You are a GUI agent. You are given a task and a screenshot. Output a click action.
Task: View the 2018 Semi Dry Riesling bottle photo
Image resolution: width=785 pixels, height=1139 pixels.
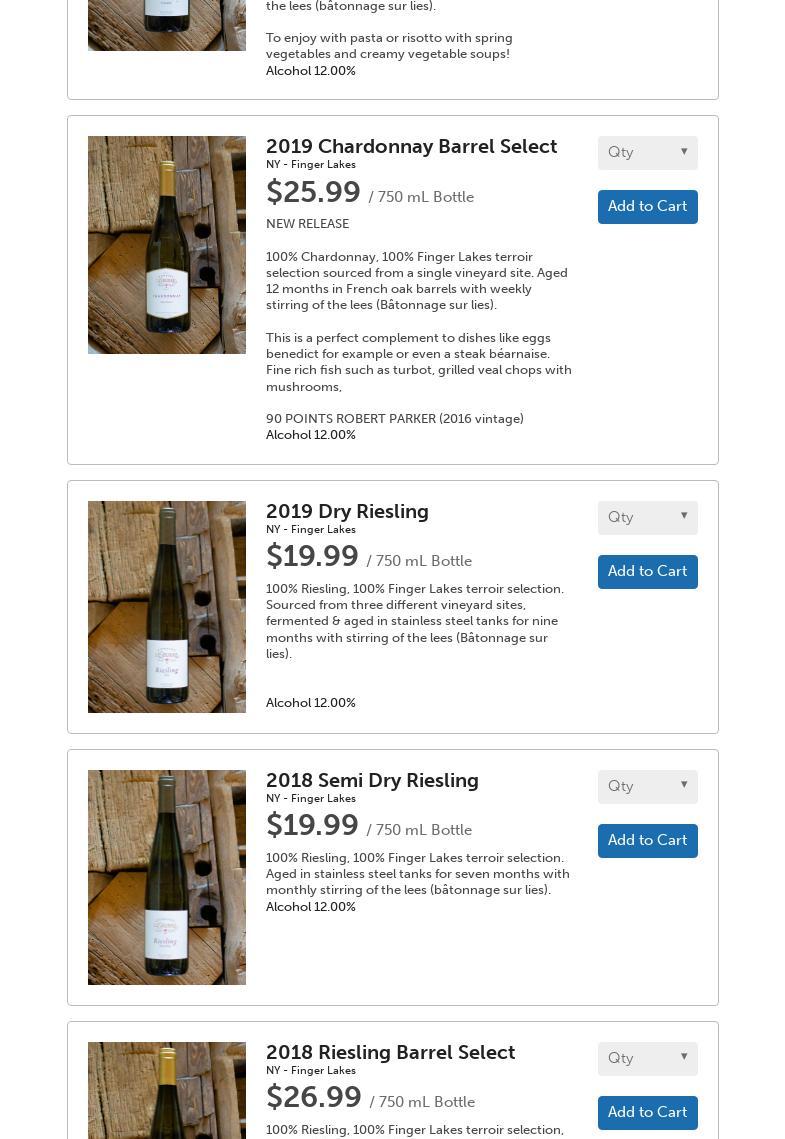pos(167,877)
